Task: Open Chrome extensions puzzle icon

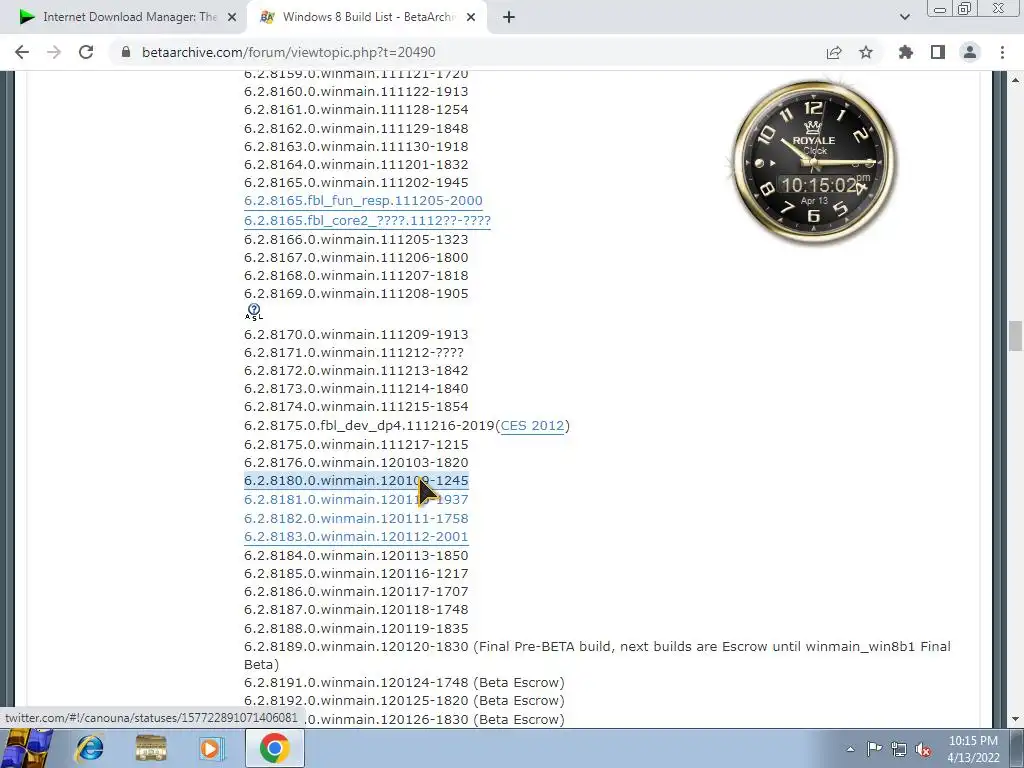Action: (x=906, y=52)
